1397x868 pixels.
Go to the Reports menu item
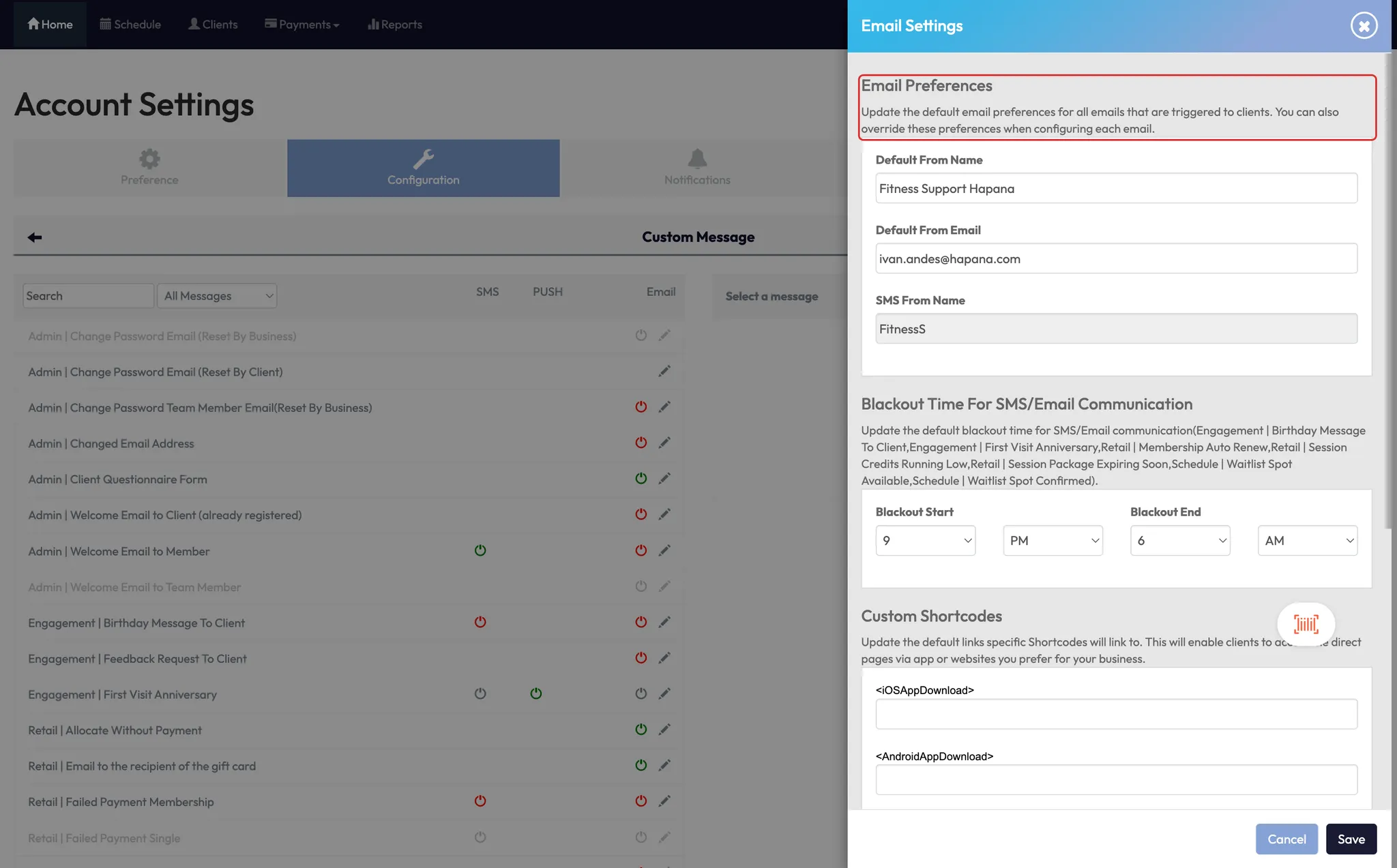(x=395, y=25)
